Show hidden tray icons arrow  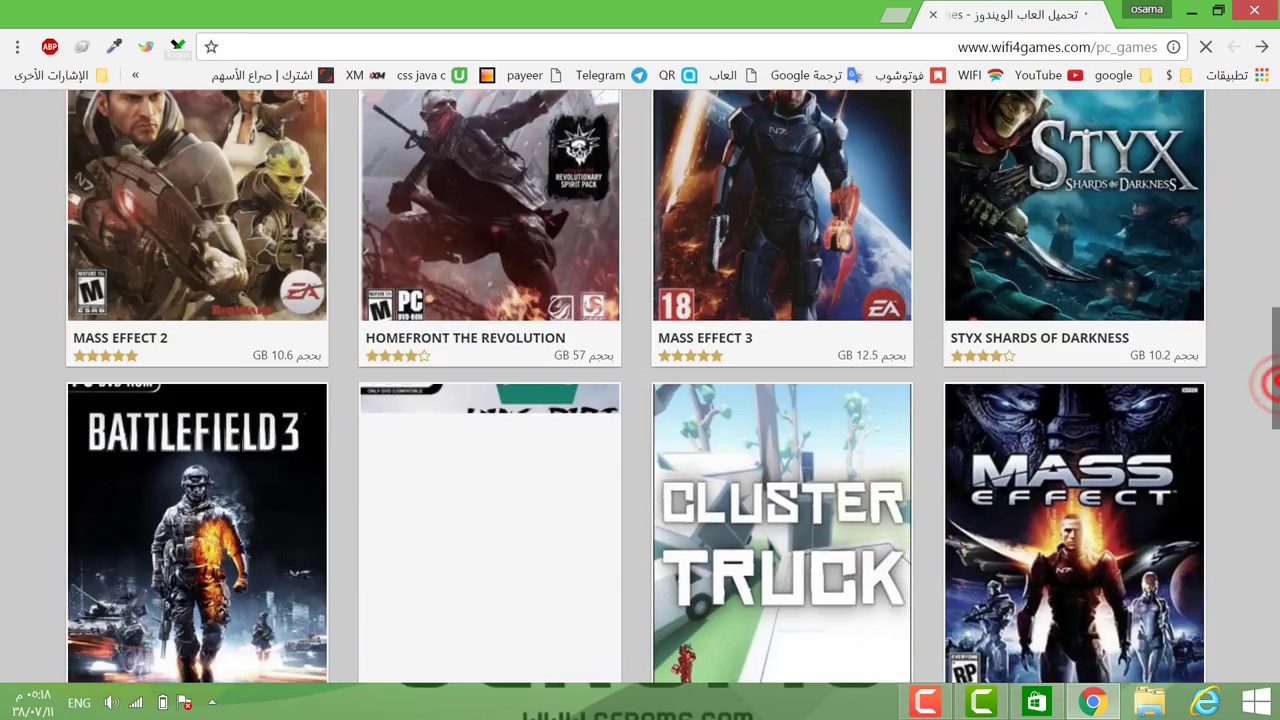[212, 703]
